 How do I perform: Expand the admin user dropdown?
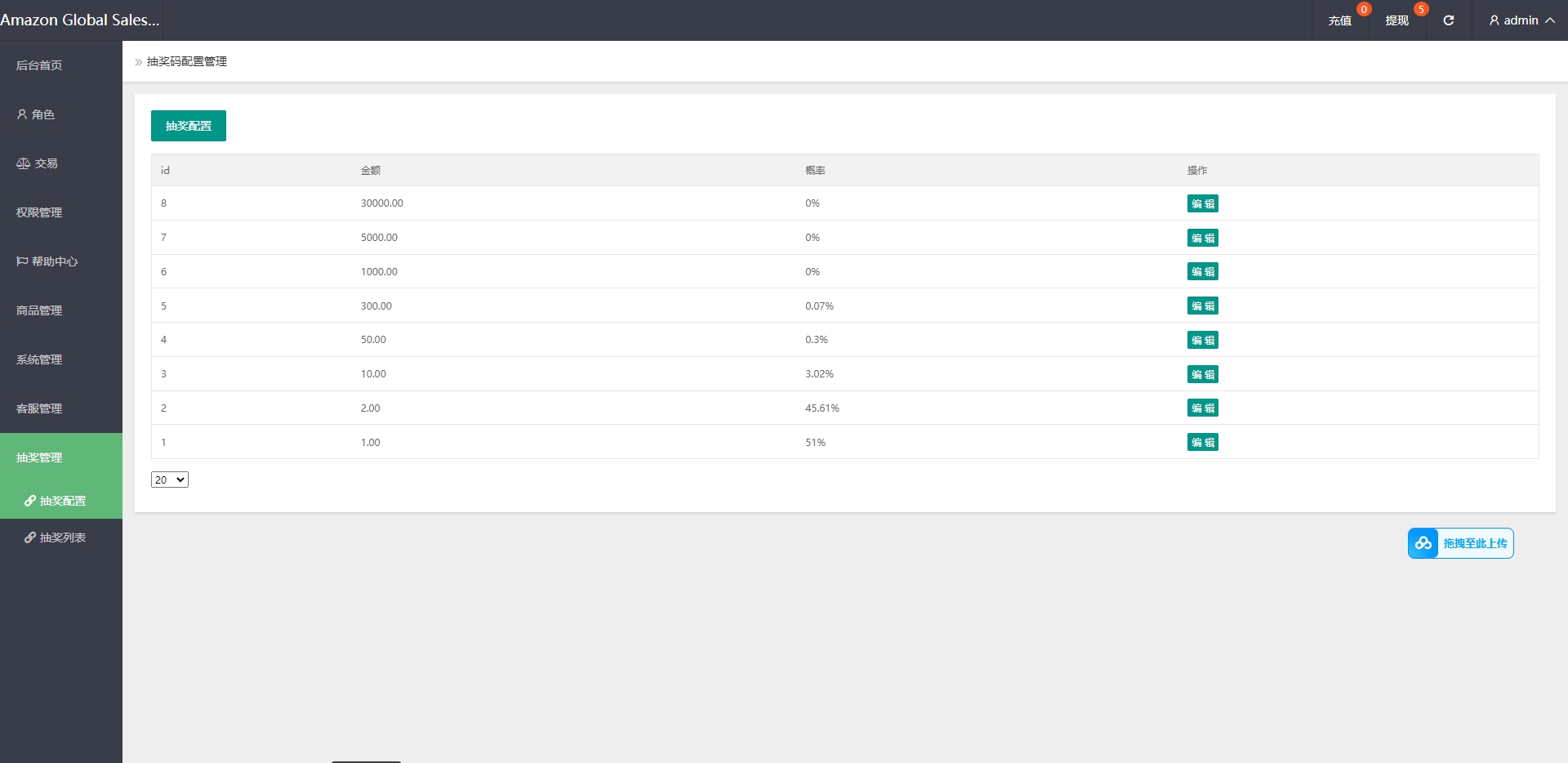1521,20
